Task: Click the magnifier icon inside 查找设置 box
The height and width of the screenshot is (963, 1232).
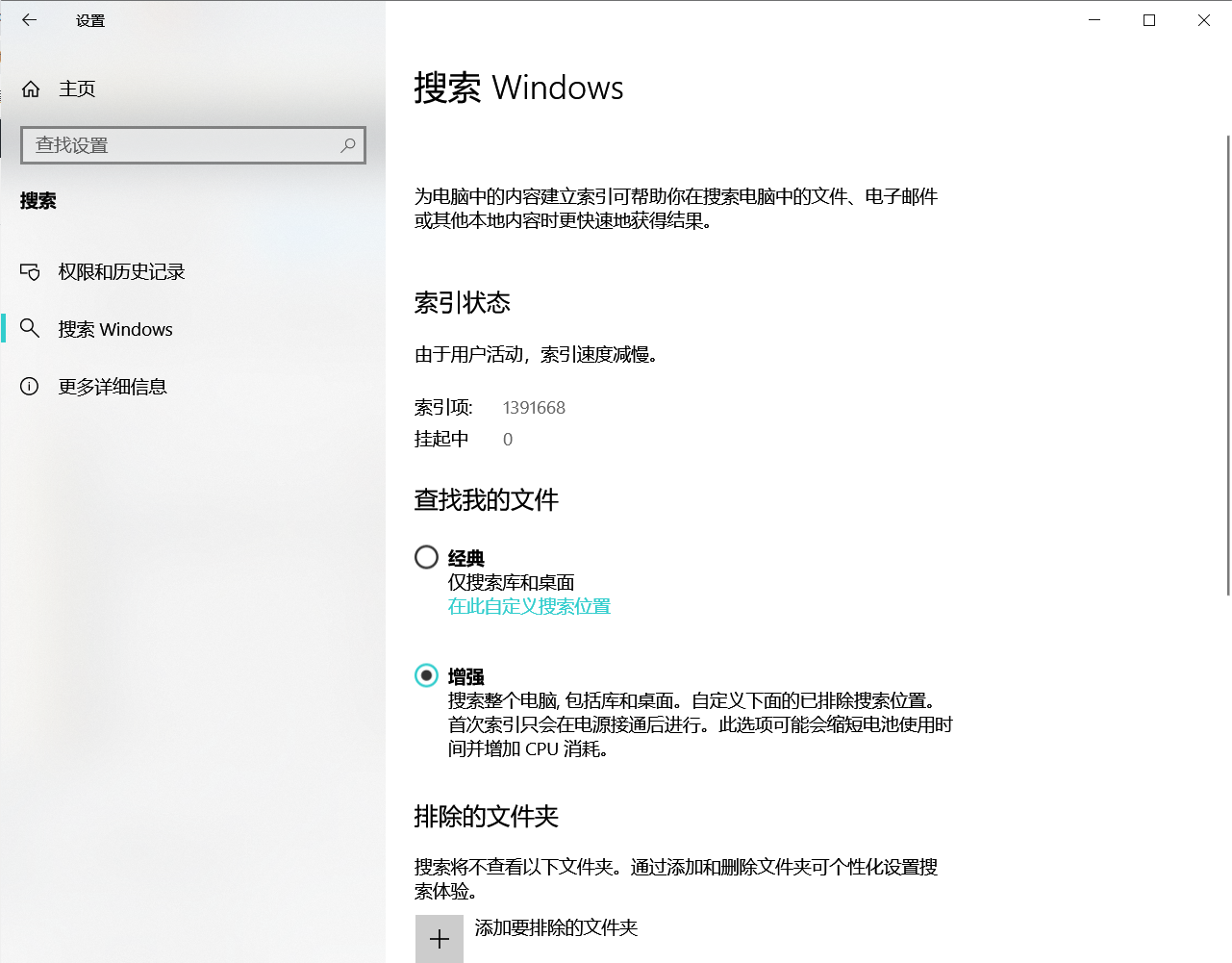Action: point(348,145)
